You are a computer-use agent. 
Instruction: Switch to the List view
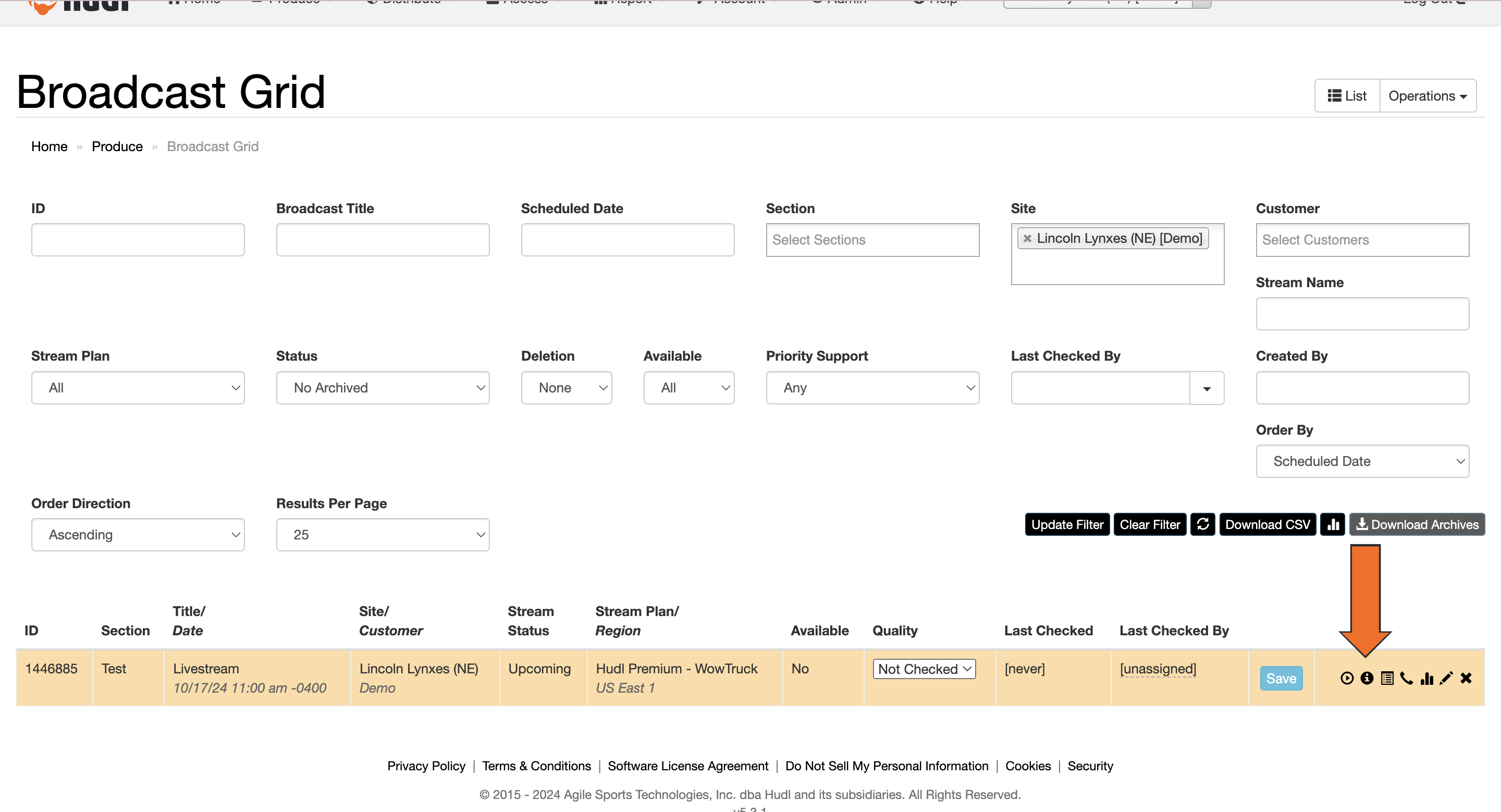coord(1347,95)
